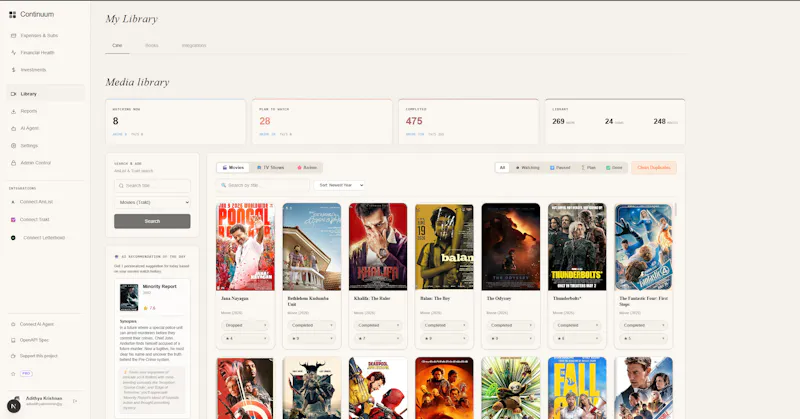The image size is (800, 419).
Task: Switch media type to TV Shows
Action: pyautogui.click(x=270, y=167)
